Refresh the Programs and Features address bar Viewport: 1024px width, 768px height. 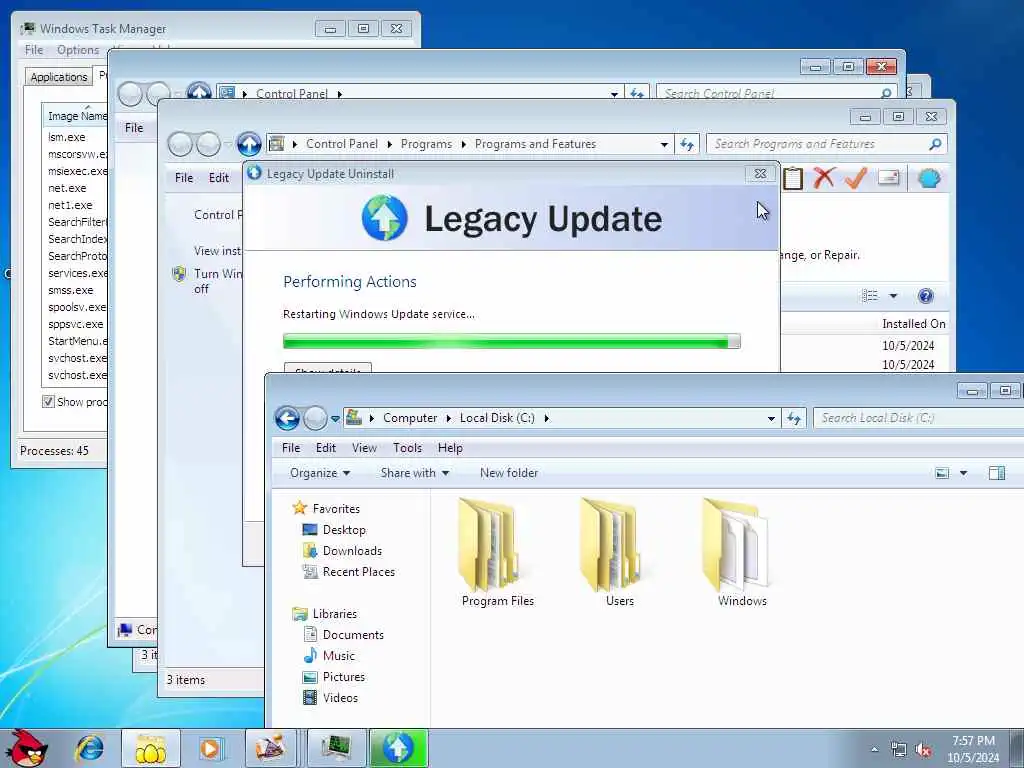686,144
